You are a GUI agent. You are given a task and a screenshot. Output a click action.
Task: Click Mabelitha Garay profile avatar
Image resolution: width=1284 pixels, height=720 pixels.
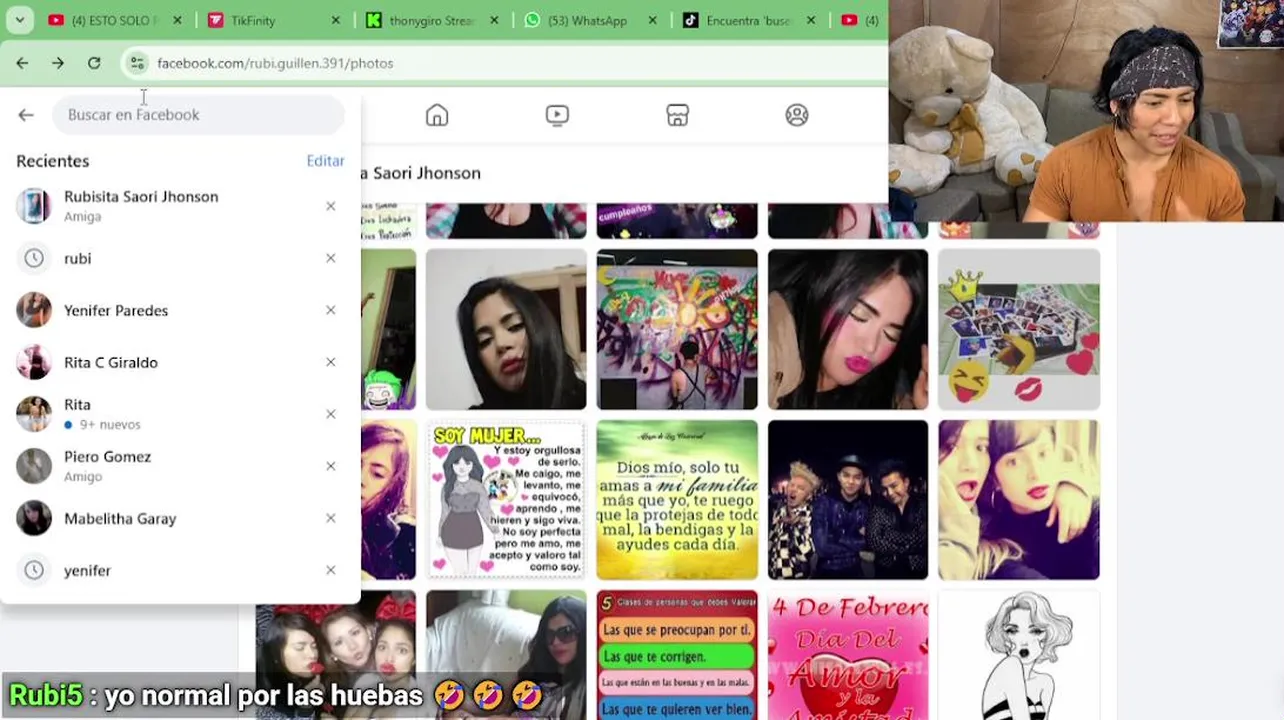click(34, 518)
